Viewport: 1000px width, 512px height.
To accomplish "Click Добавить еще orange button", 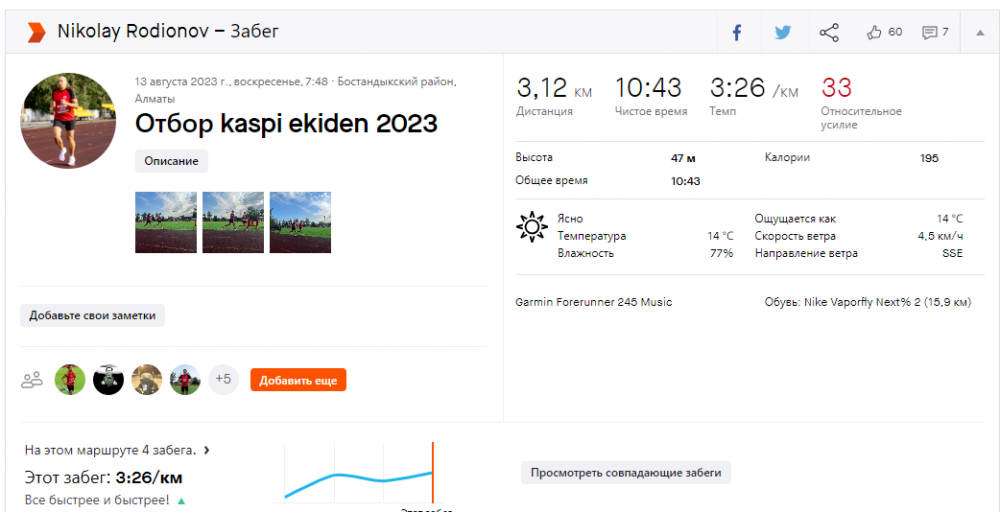I will (x=298, y=380).
